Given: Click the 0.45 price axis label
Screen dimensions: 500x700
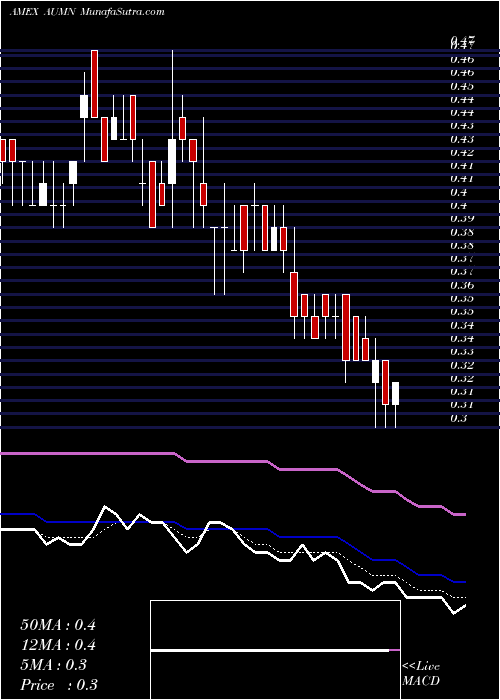Looking at the screenshot, I should (x=462, y=86).
